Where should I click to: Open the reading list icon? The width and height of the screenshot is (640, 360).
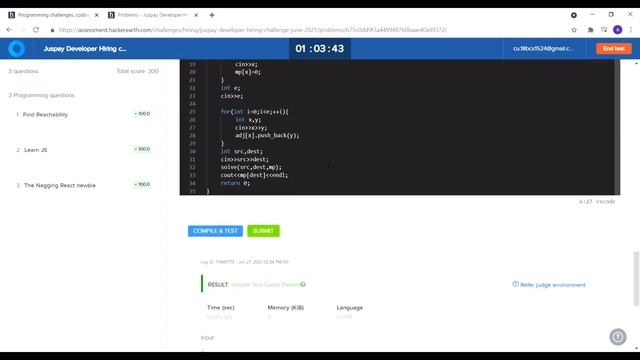(604, 30)
